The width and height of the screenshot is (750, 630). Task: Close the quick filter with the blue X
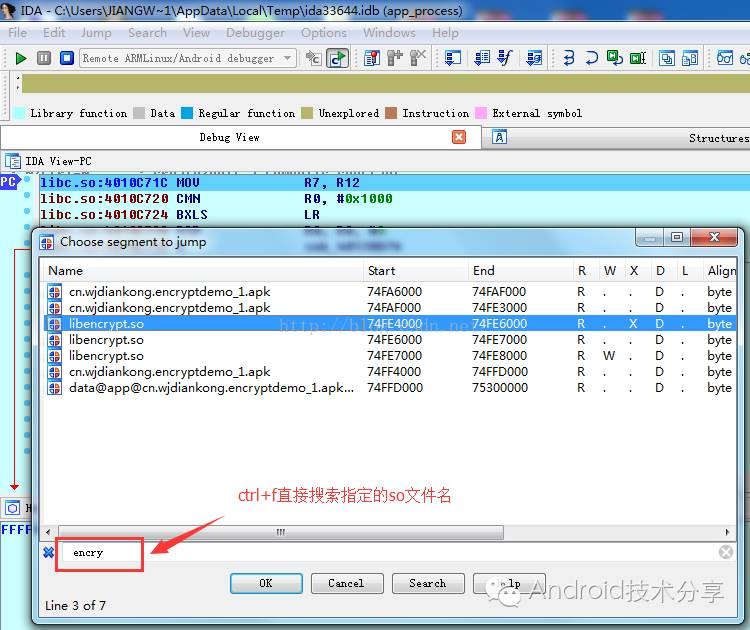[48, 553]
